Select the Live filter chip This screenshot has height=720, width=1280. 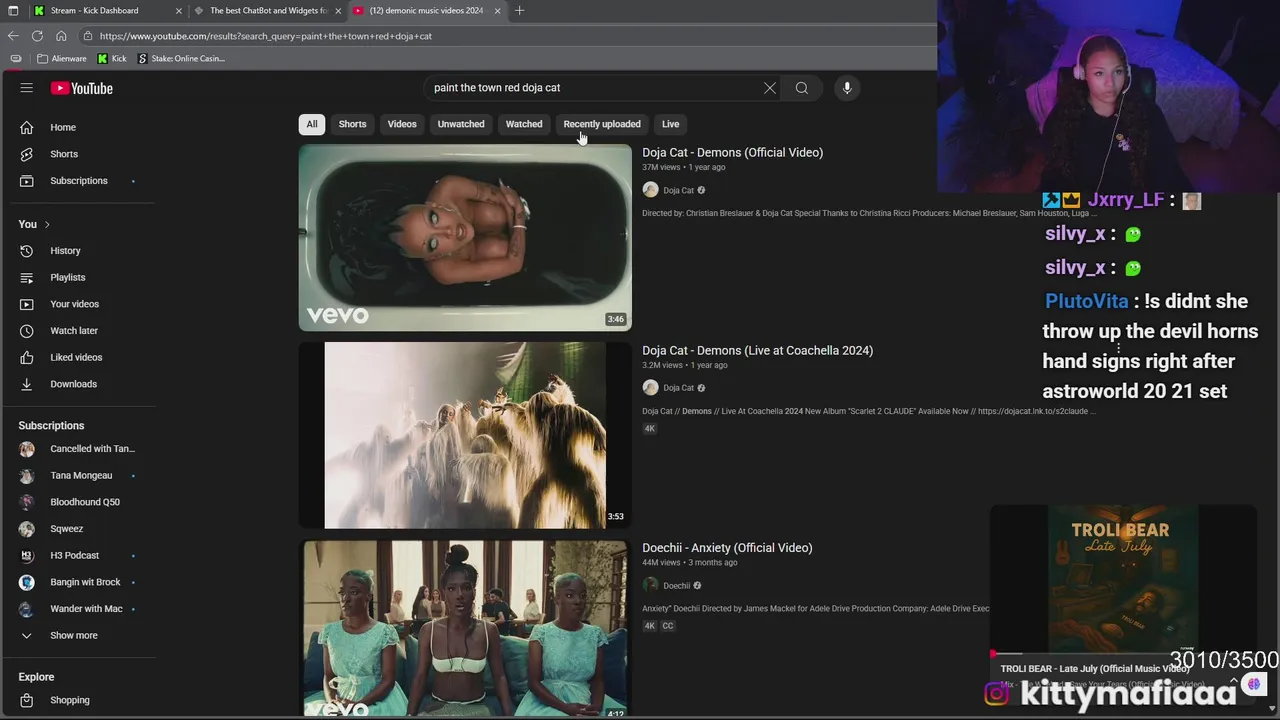pyautogui.click(x=670, y=124)
